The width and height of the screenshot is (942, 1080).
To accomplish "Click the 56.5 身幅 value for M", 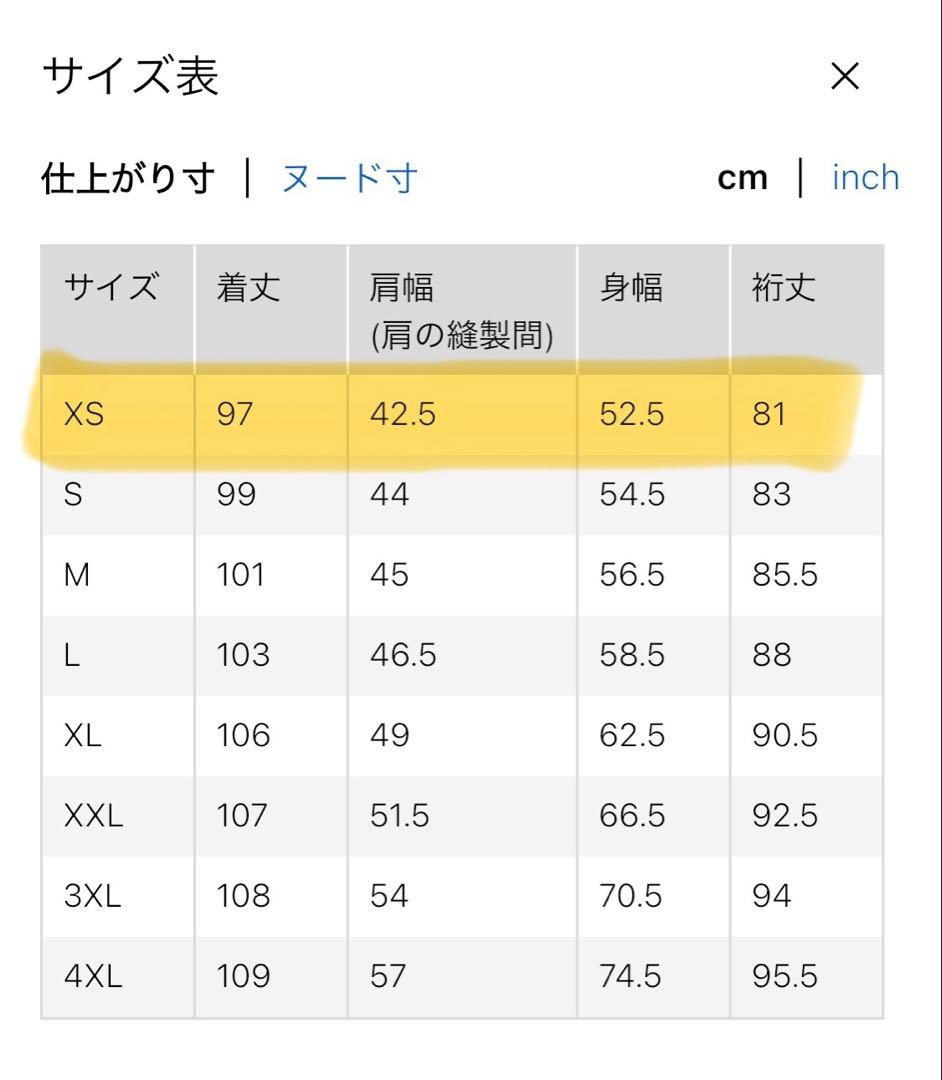I will [x=632, y=575].
